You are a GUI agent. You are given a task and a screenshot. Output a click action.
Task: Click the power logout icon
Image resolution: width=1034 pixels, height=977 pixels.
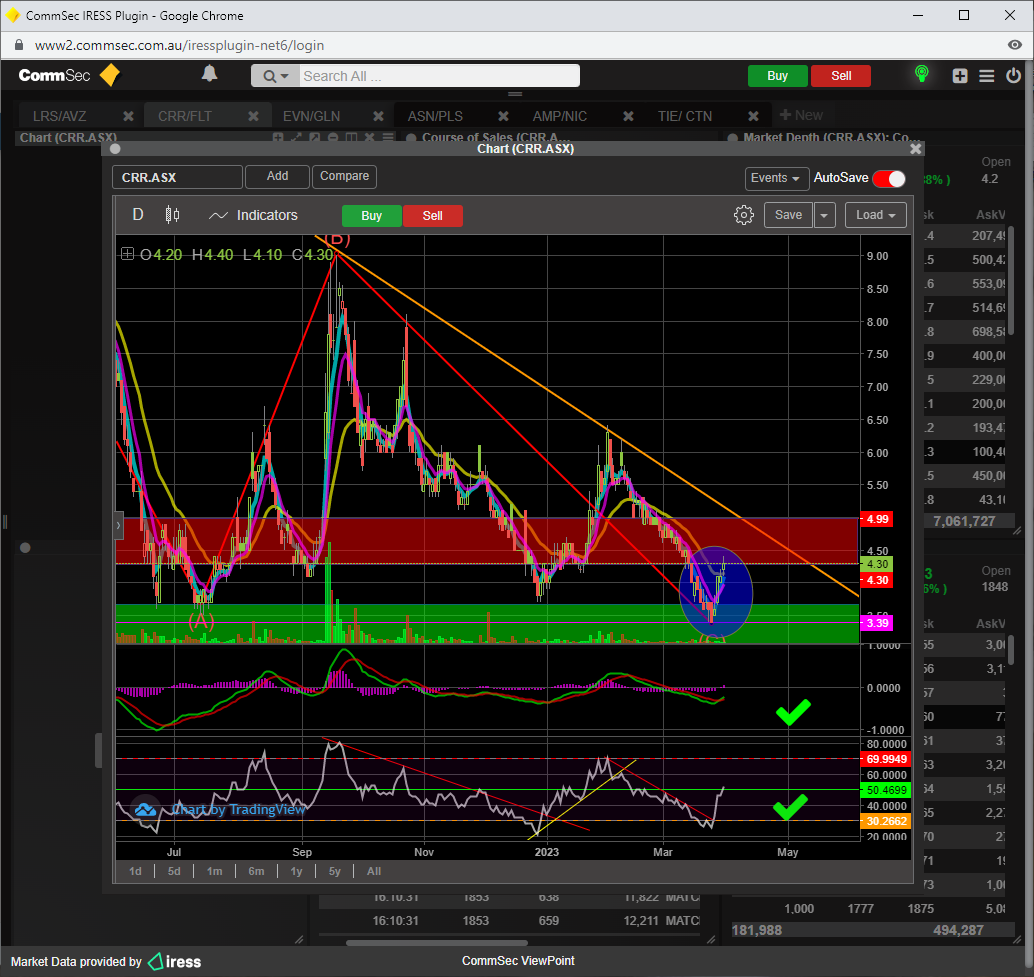1014,76
